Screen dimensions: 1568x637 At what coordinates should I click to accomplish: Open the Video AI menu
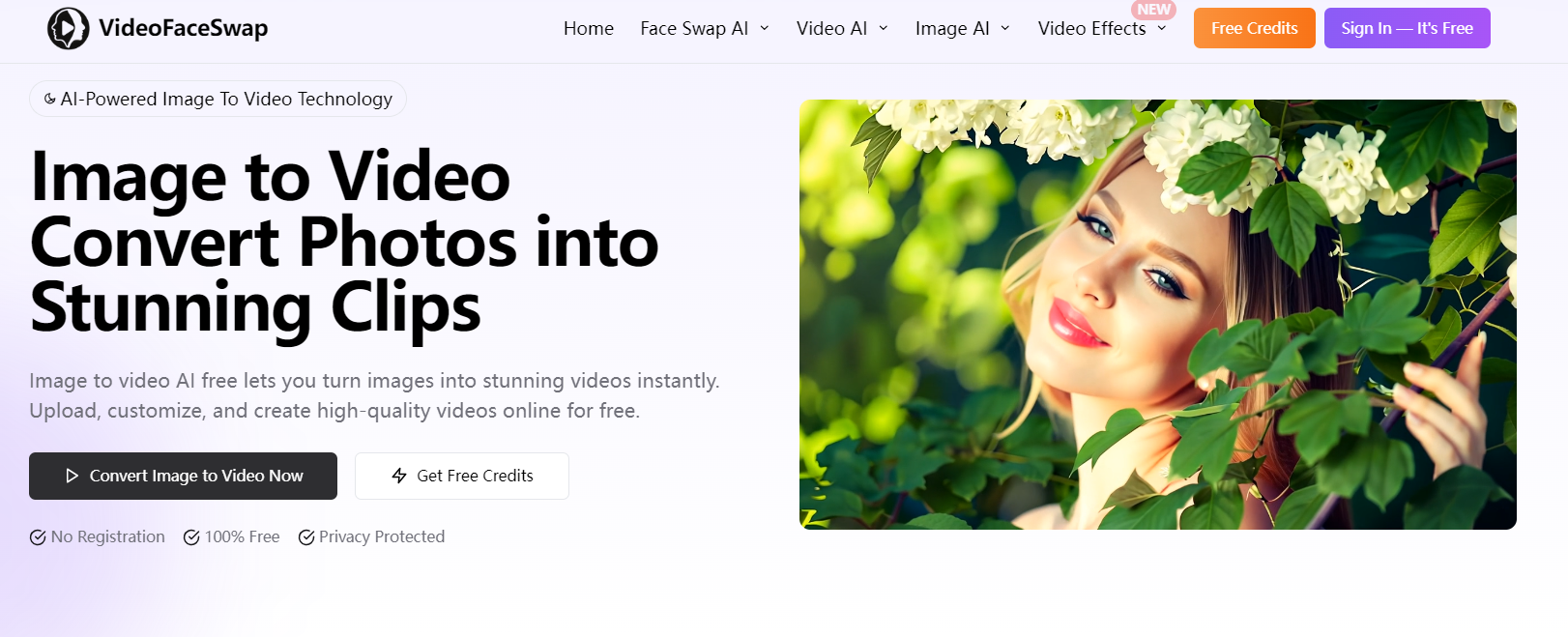[x=831, y=28]
